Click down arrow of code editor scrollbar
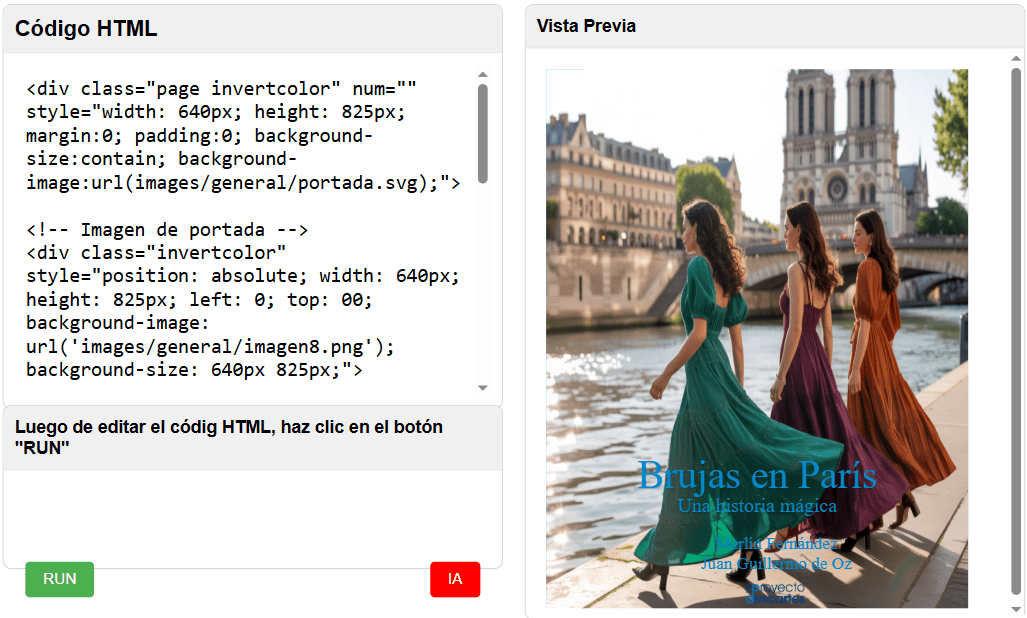The height and width of the screenshot is (618, 1027). pyautogui.click(x=483, y=388)
